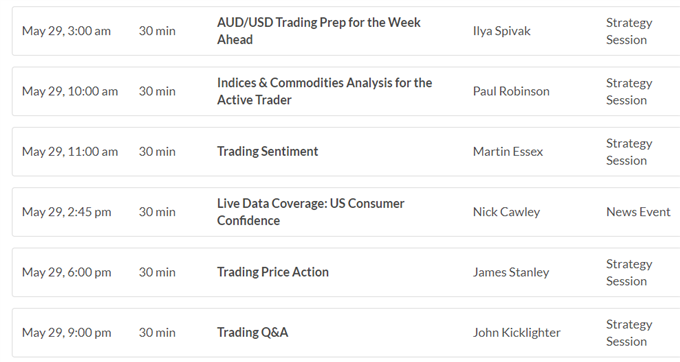
Task: Select presenter John Kicklighter
Action: coord(517,332)
